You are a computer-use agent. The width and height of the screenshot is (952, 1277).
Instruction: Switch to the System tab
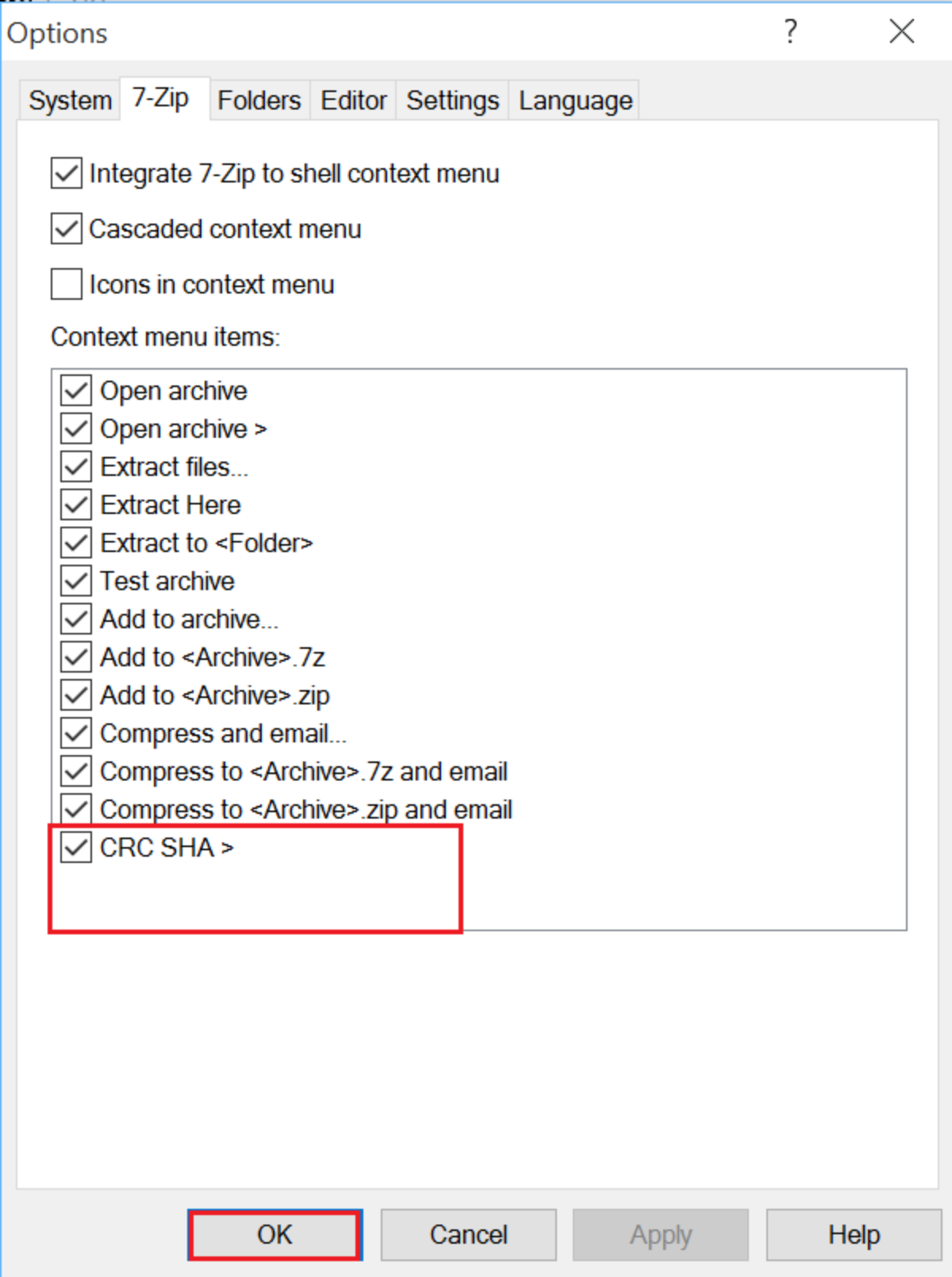(x=70, y=101)
